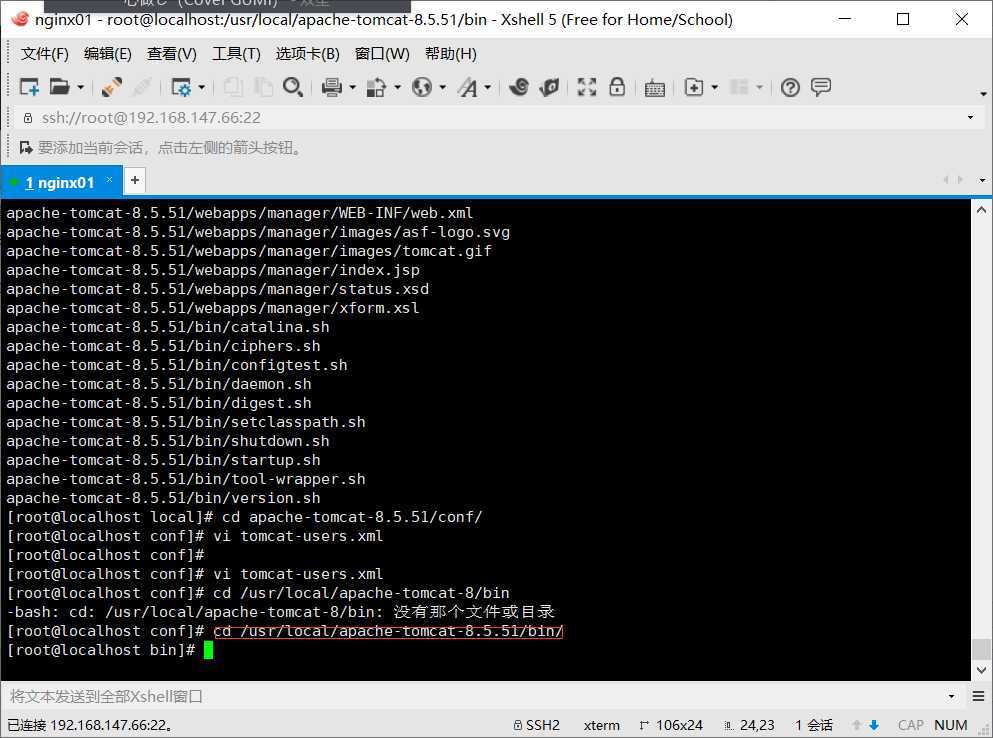Screen dimensions: 993x738
Task: Click the SSH2 status bar entry
Action: [x=536, y=725]
